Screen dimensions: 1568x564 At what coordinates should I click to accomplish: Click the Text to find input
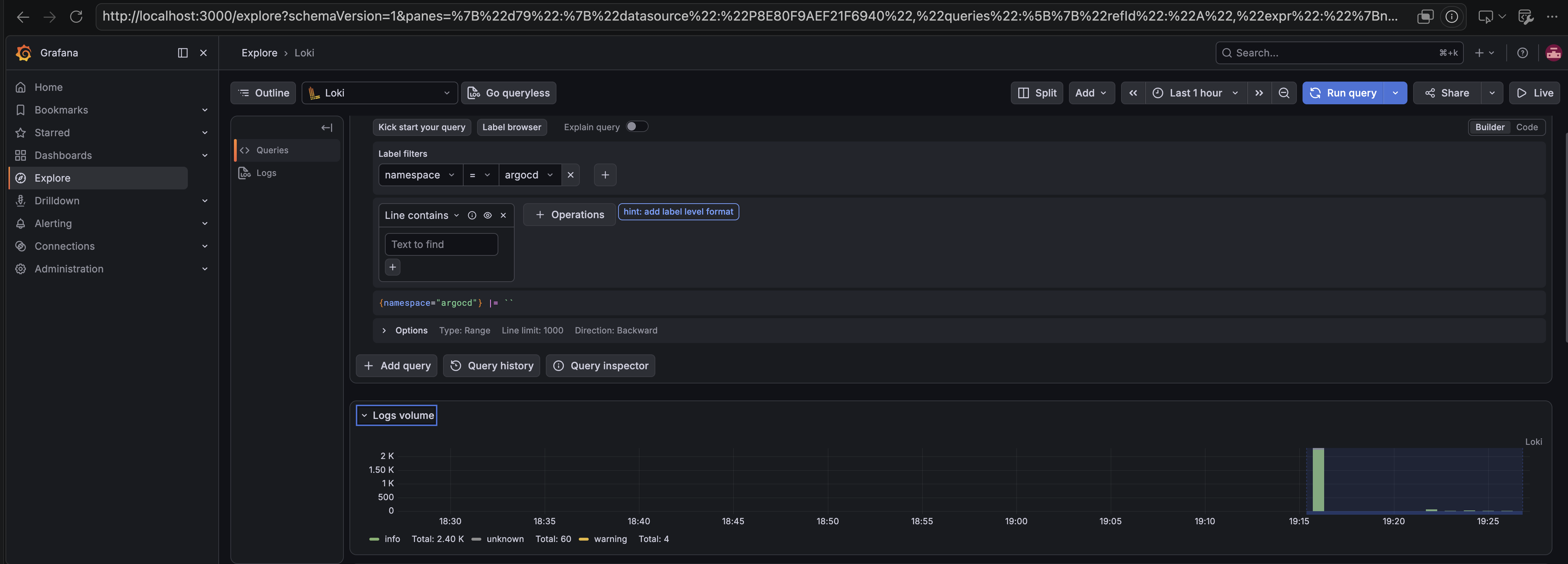coord(441,244)
